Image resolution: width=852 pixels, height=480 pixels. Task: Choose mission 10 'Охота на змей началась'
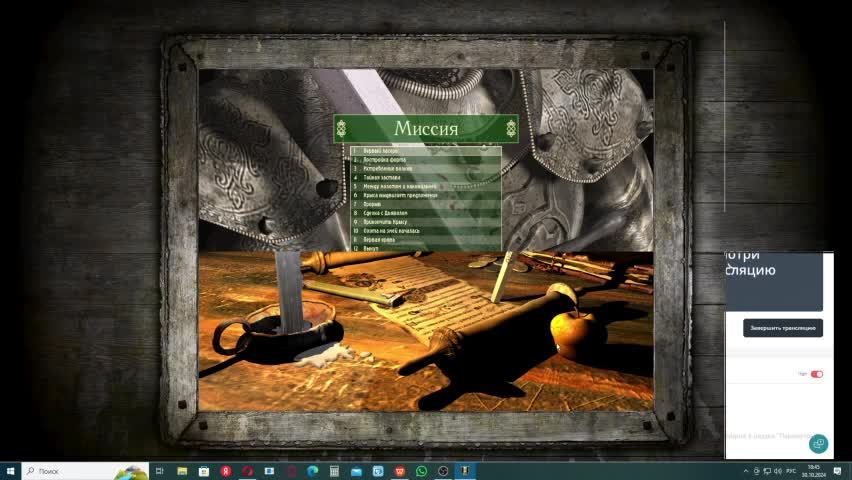[x=426, y=230]
